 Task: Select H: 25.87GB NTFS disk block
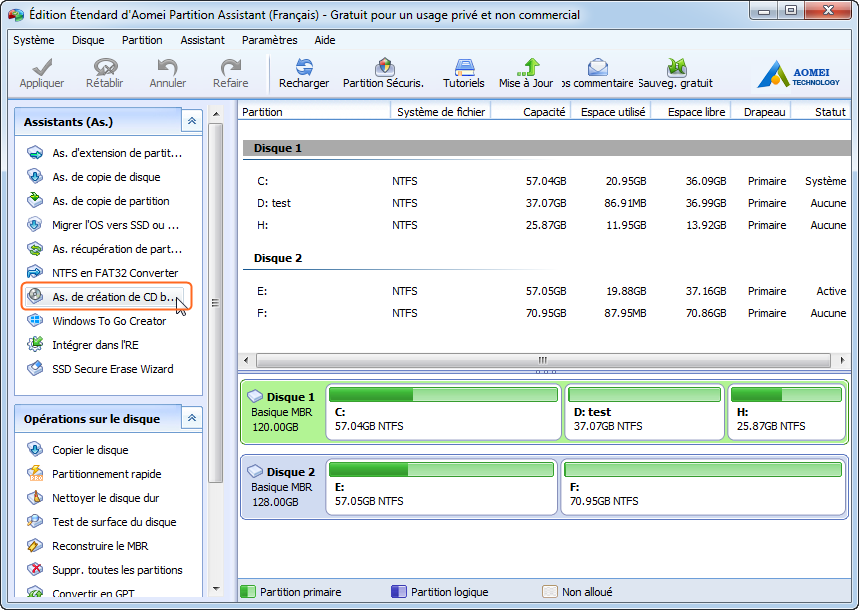(x=787, y=412)
